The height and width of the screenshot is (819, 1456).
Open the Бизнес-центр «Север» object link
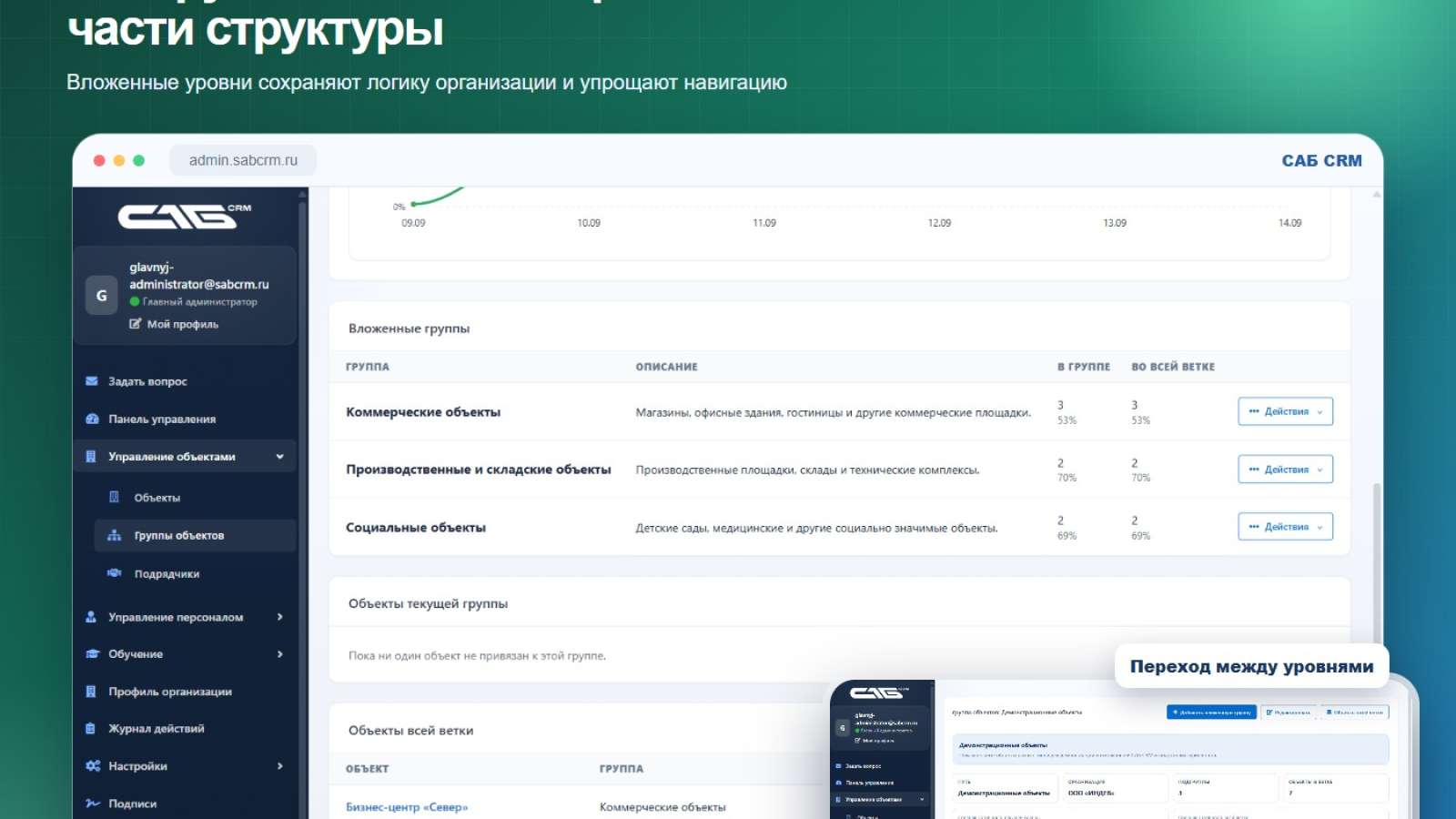[407, 807]
